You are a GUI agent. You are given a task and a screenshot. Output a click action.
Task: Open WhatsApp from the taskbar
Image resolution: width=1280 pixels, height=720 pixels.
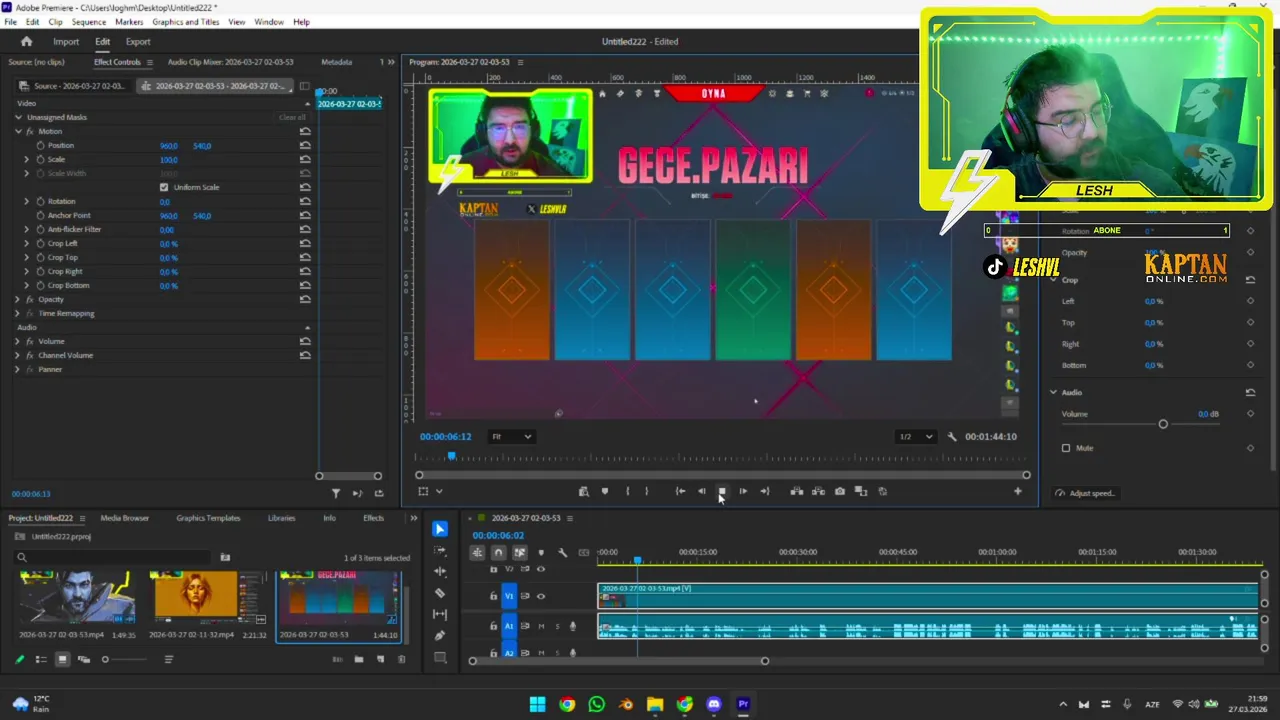click(x=597, y=704)
